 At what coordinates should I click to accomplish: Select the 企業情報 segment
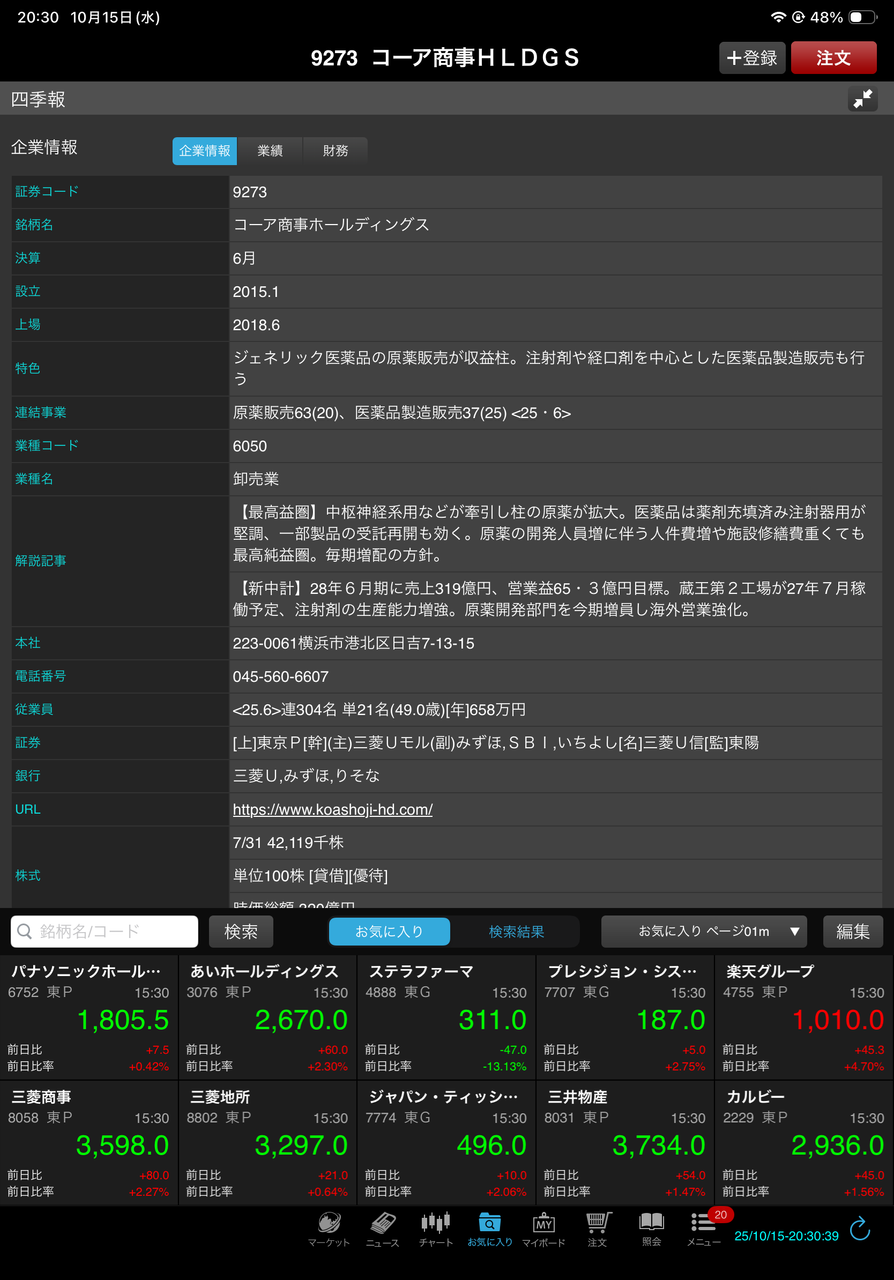204,151
